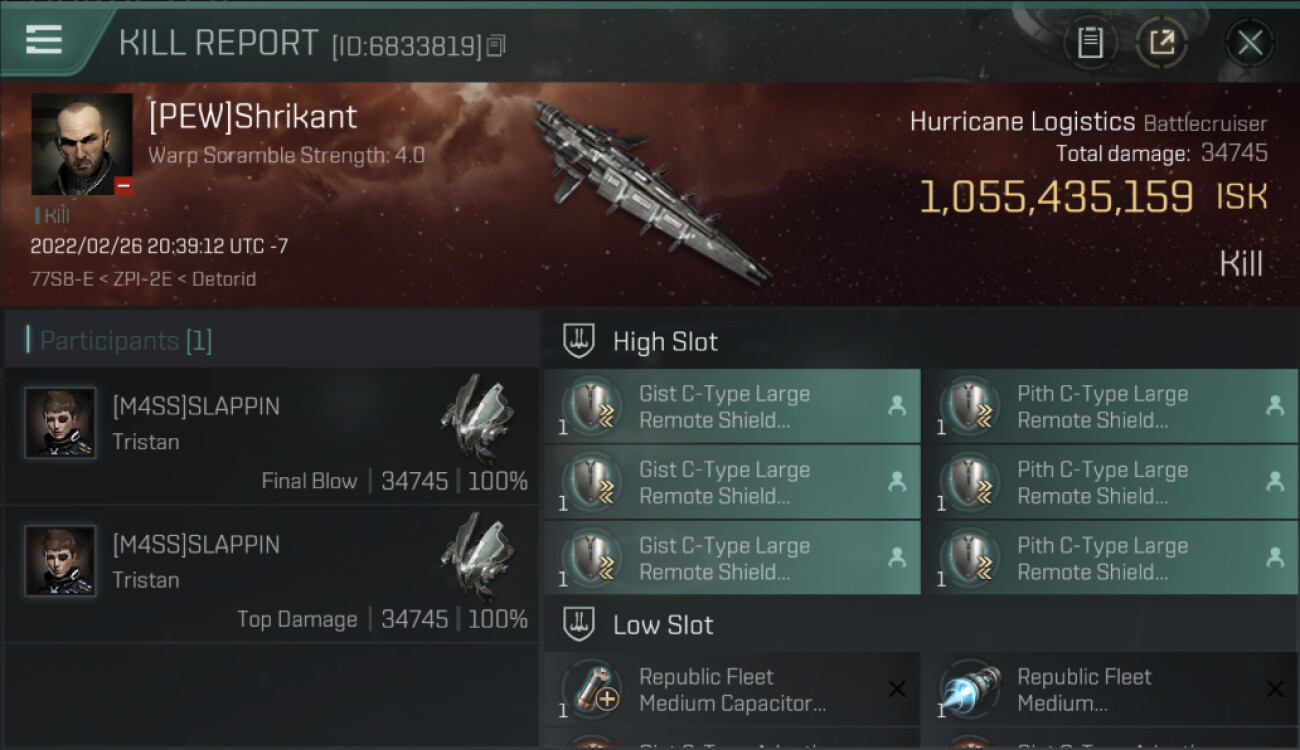The width and height of the screenshot is (1300, 750).
Task: Select Republic Fleet Medium Capacitor module
Action: (732, 690)
